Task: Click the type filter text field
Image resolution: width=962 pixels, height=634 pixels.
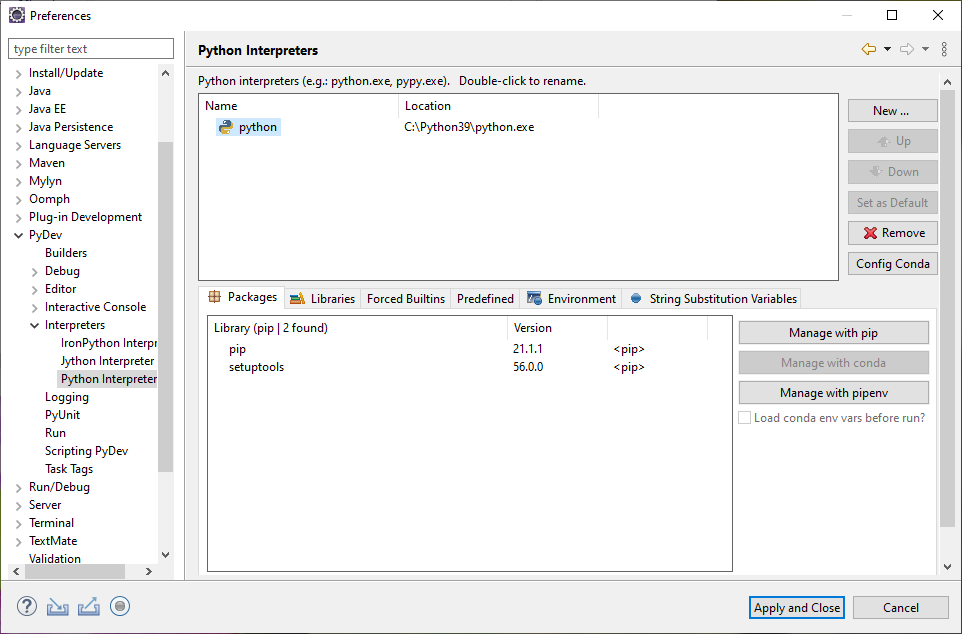Action: [x=90, y=48]
